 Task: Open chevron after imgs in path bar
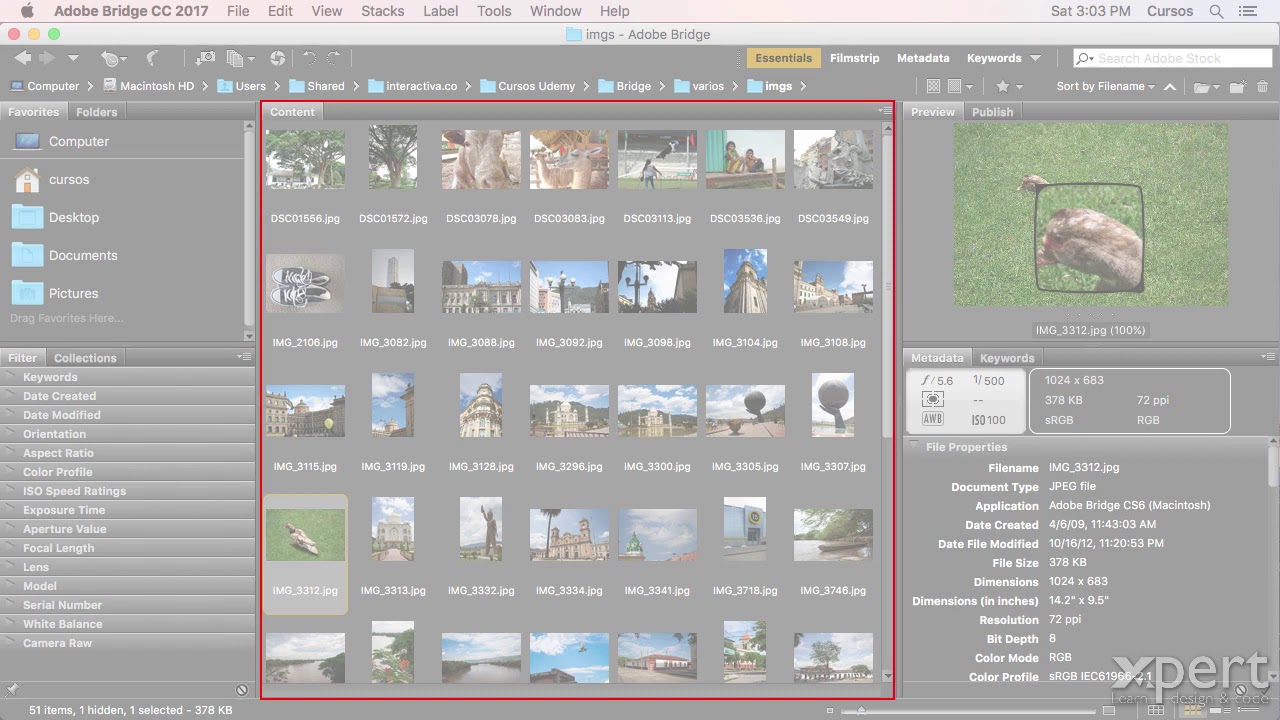coord(803,86)
